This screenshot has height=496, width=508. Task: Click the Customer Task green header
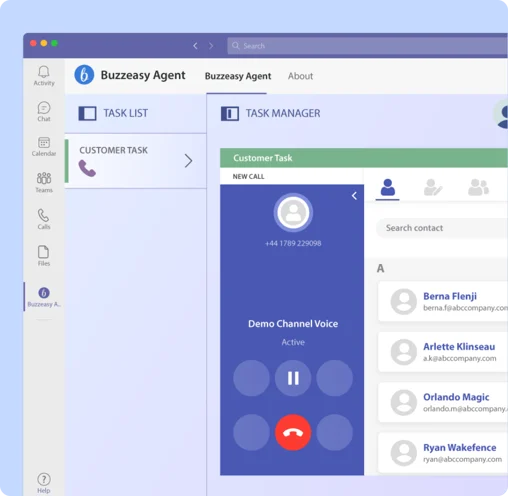364,158
